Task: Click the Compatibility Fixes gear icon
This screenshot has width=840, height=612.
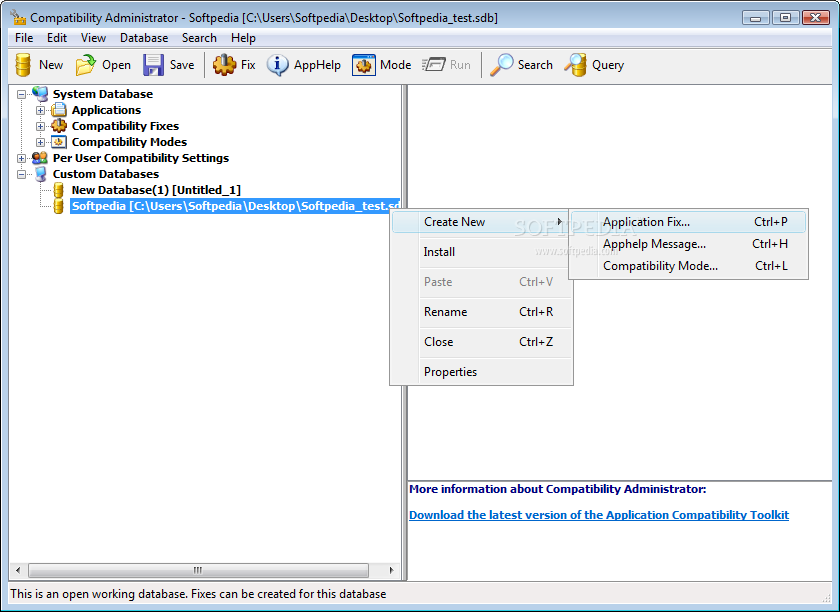Action: coord(59,126)
